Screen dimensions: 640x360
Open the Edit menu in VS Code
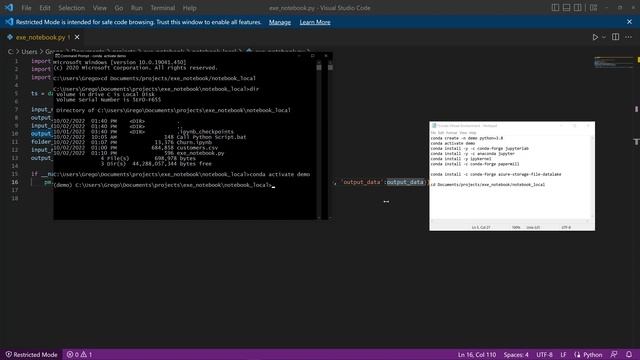coord(45,8)
